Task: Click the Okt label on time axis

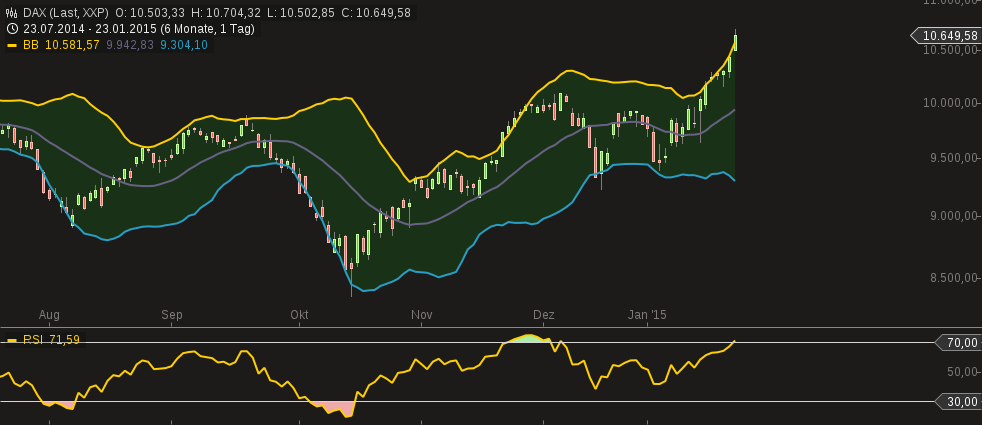Action: 299,315
